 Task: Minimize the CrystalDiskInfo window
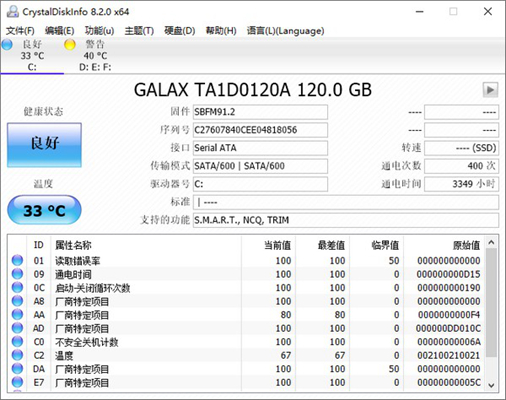[420, 12]
